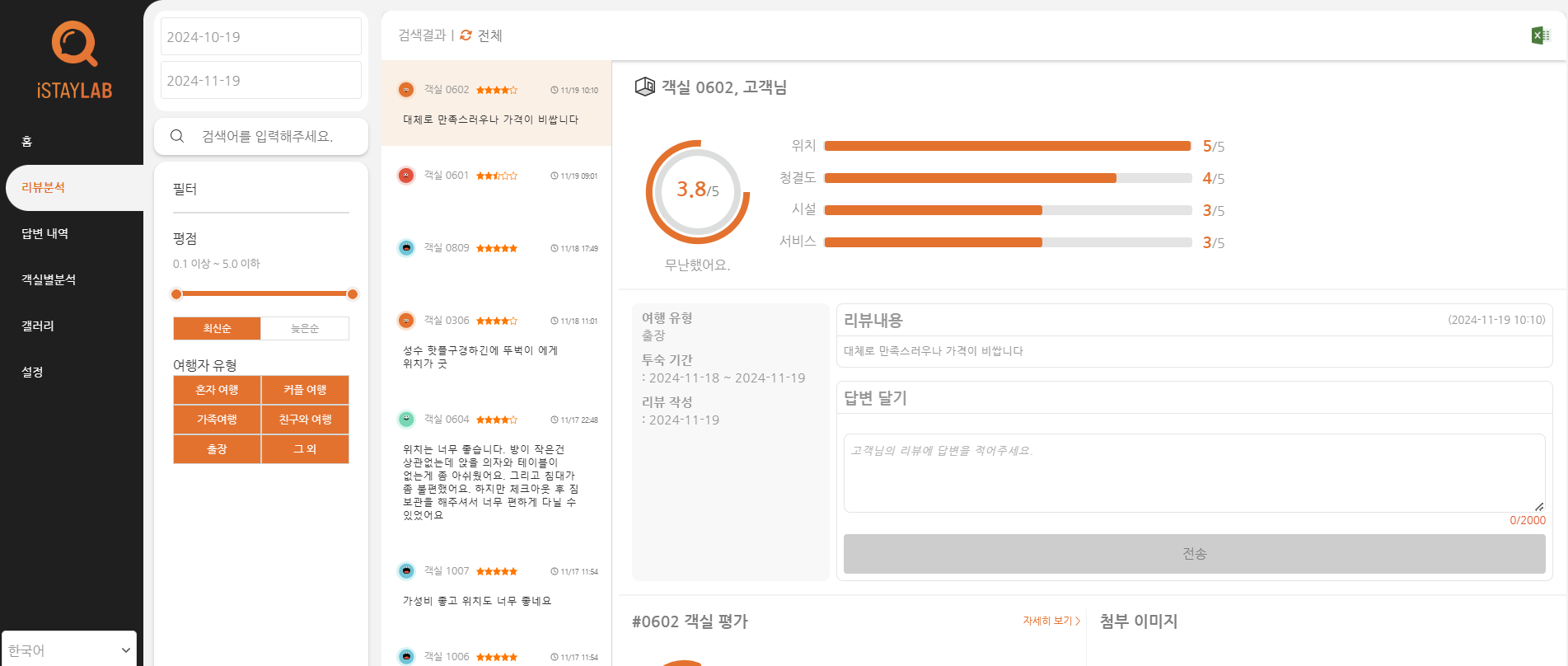Click the 위치 score bar
The width and height of the screenshot is (1568, 666).
(1008, 146)
